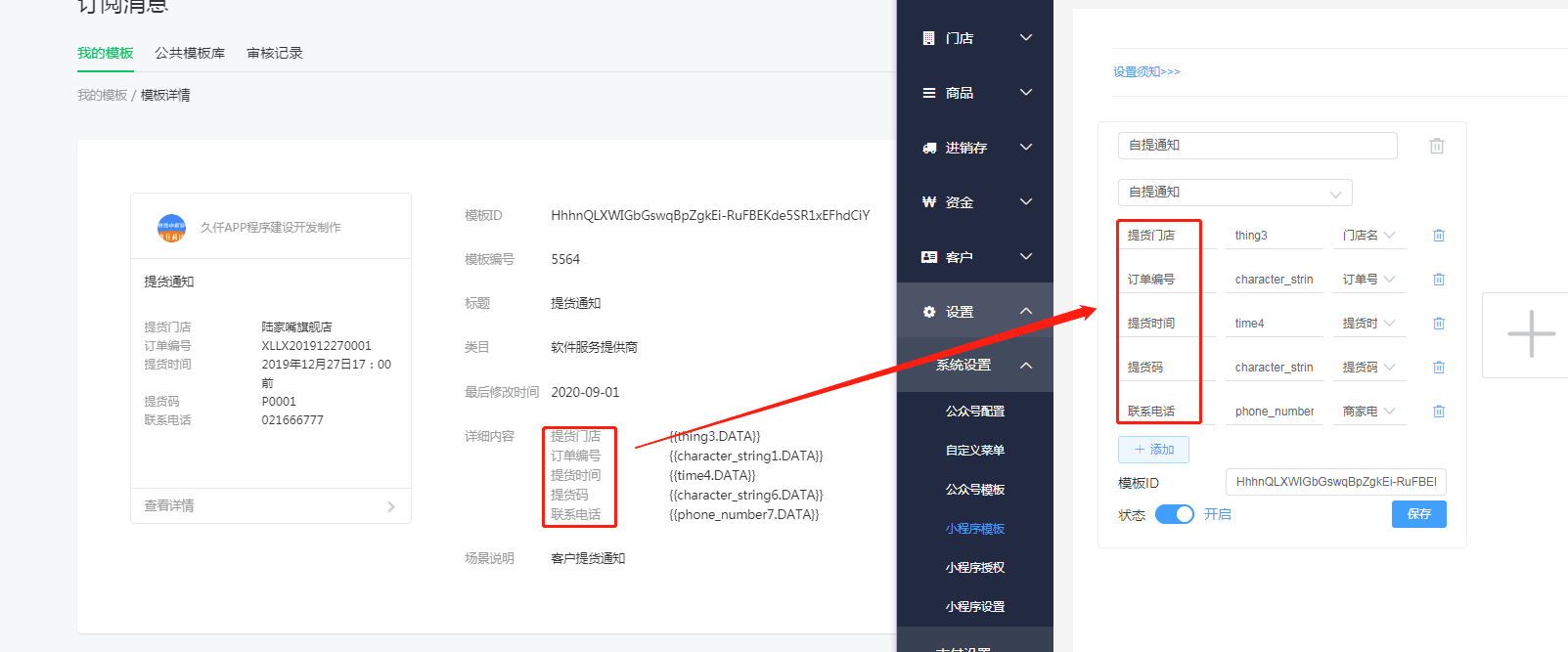Delete the 提货门店 field row
This screenshot has width=1568, height=652.
tap(1439, 236)
